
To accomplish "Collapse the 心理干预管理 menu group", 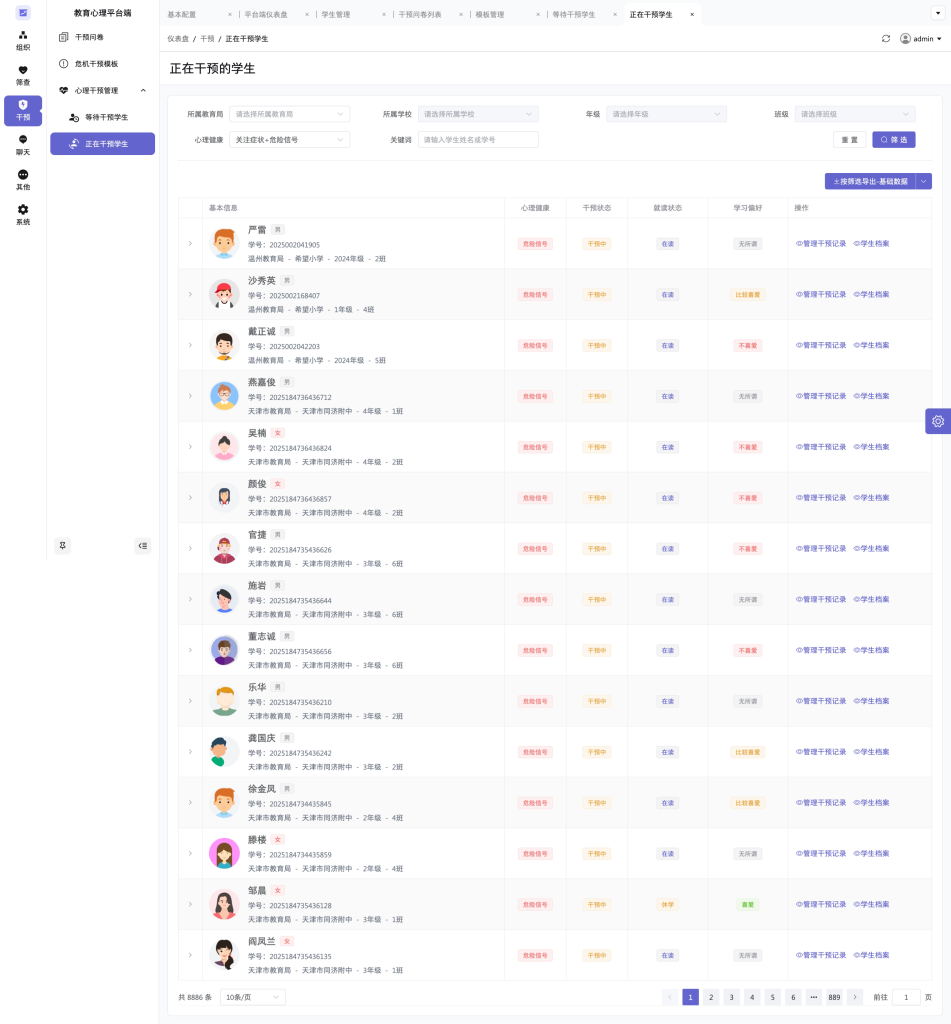I will pyautogui.click(x=143, y=90).
